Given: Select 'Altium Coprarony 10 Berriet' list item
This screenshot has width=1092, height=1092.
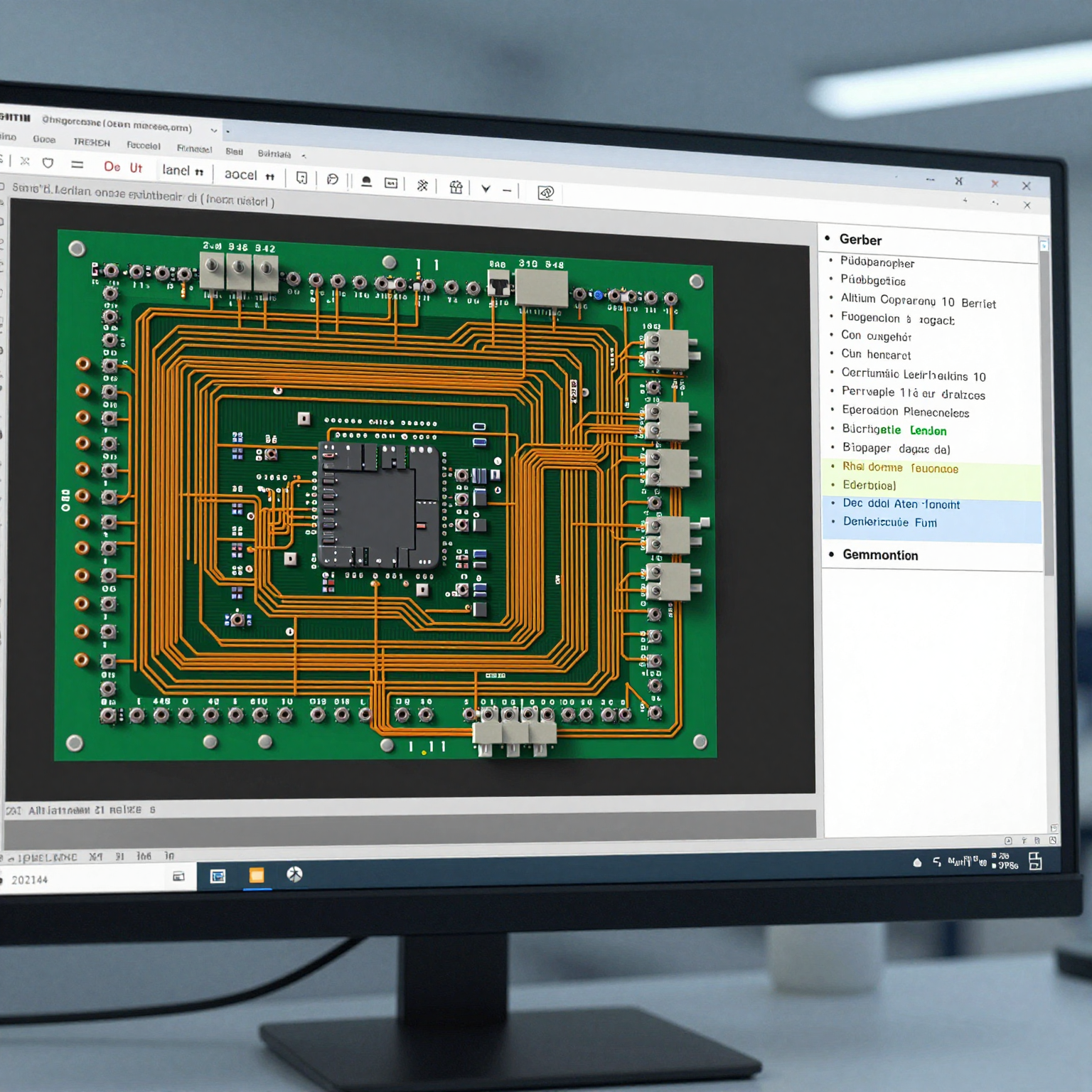Looking at the screenshot, I should click(x=917, y=301).
